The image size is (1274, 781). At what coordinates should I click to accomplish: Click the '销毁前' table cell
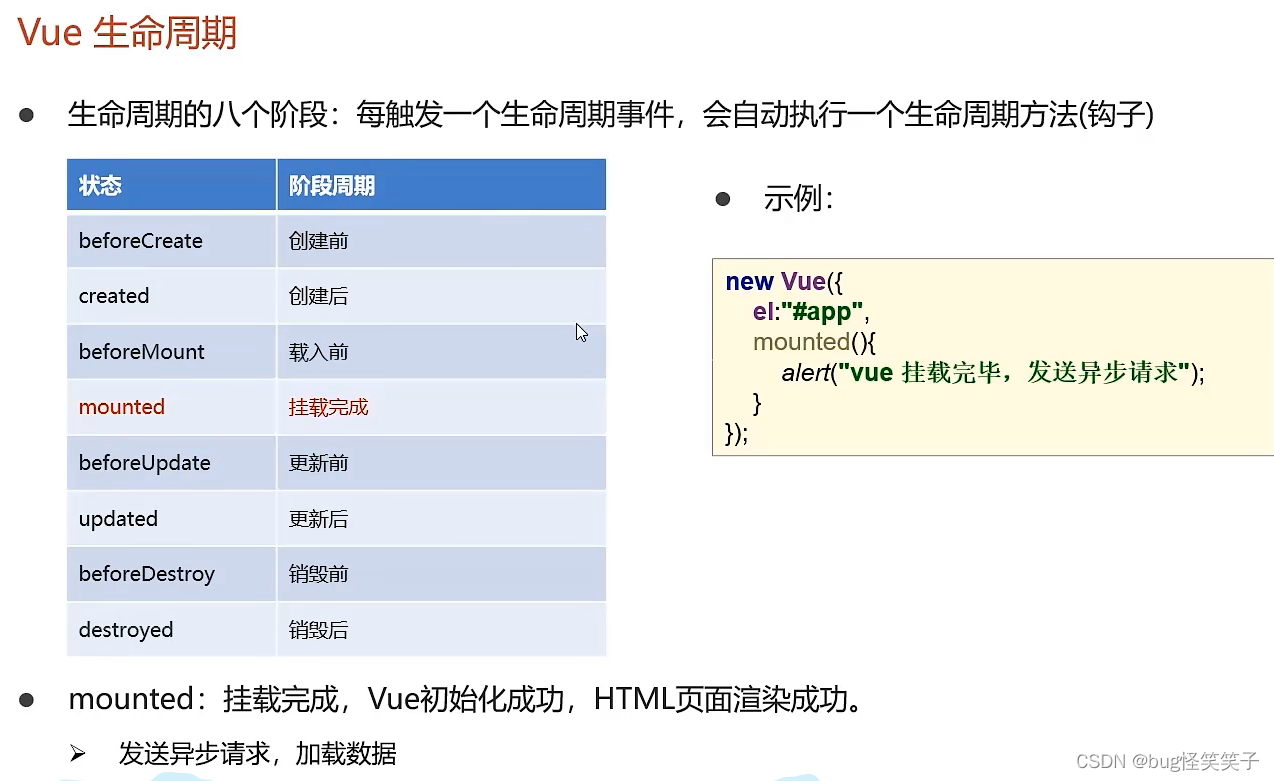coord(441,574)
